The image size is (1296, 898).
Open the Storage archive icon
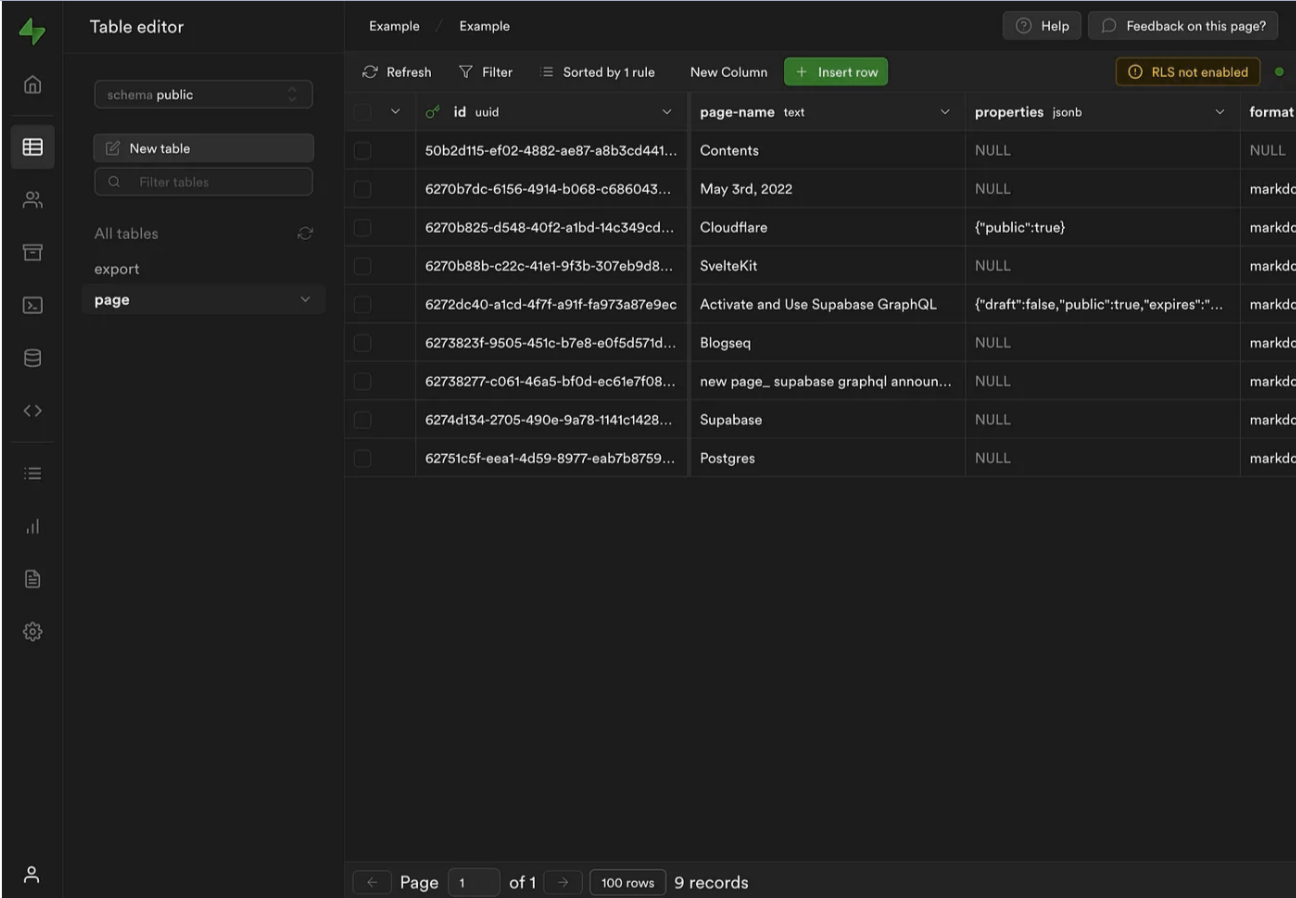[x=32, y=253]
